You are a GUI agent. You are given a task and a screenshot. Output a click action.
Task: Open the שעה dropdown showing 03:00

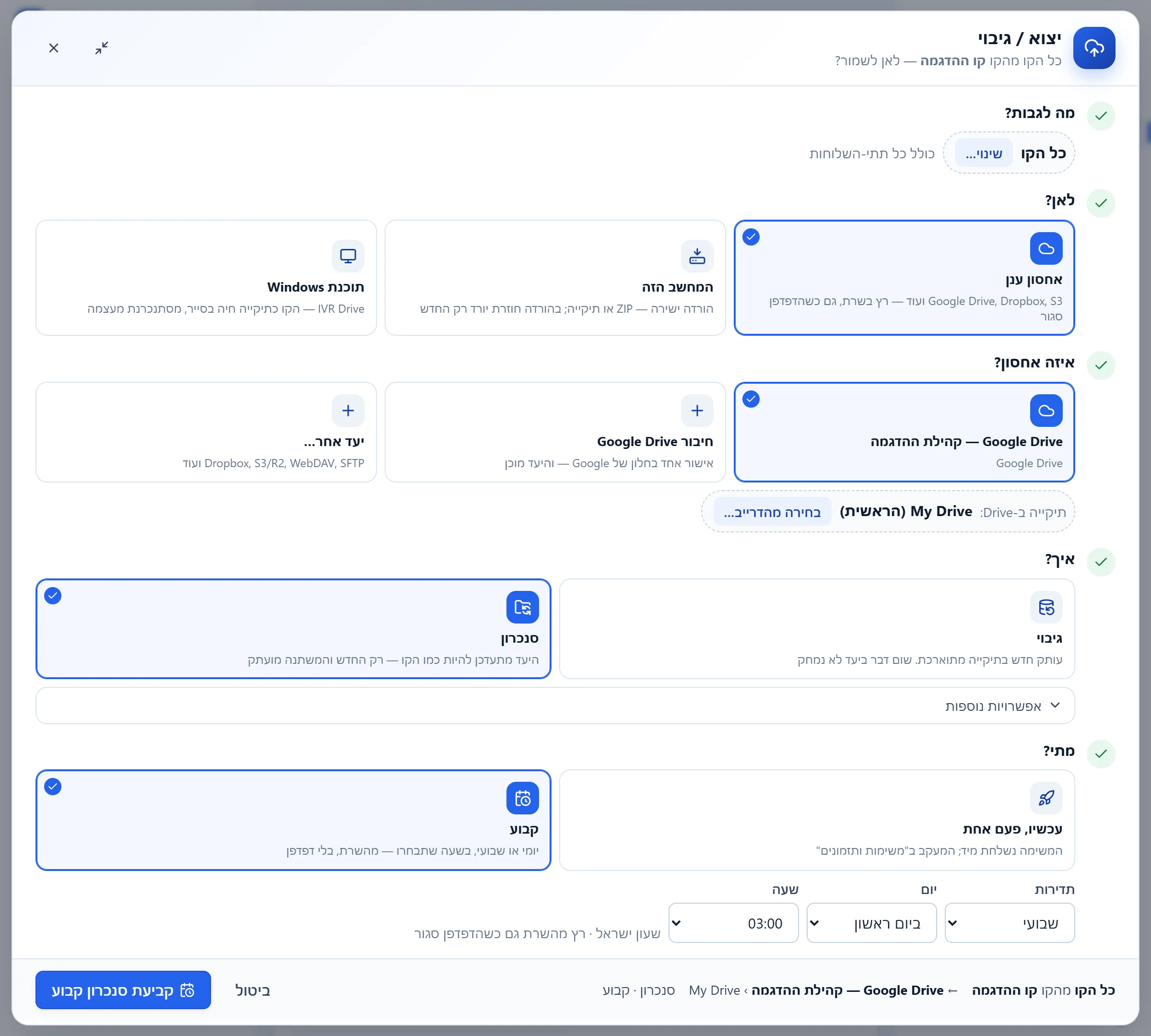click(x=733, y=923)
